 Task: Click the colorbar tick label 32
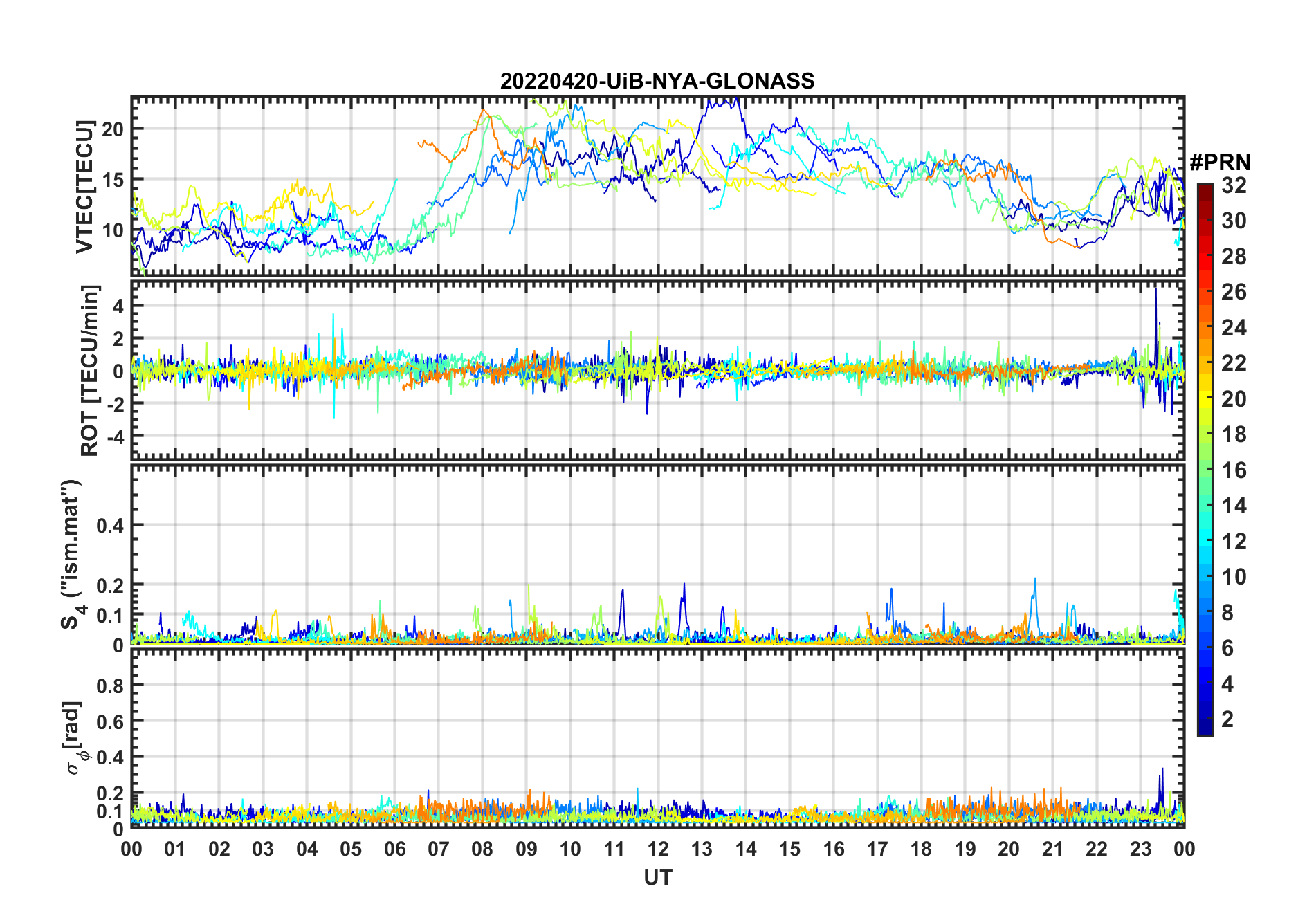pos(1233,185)
